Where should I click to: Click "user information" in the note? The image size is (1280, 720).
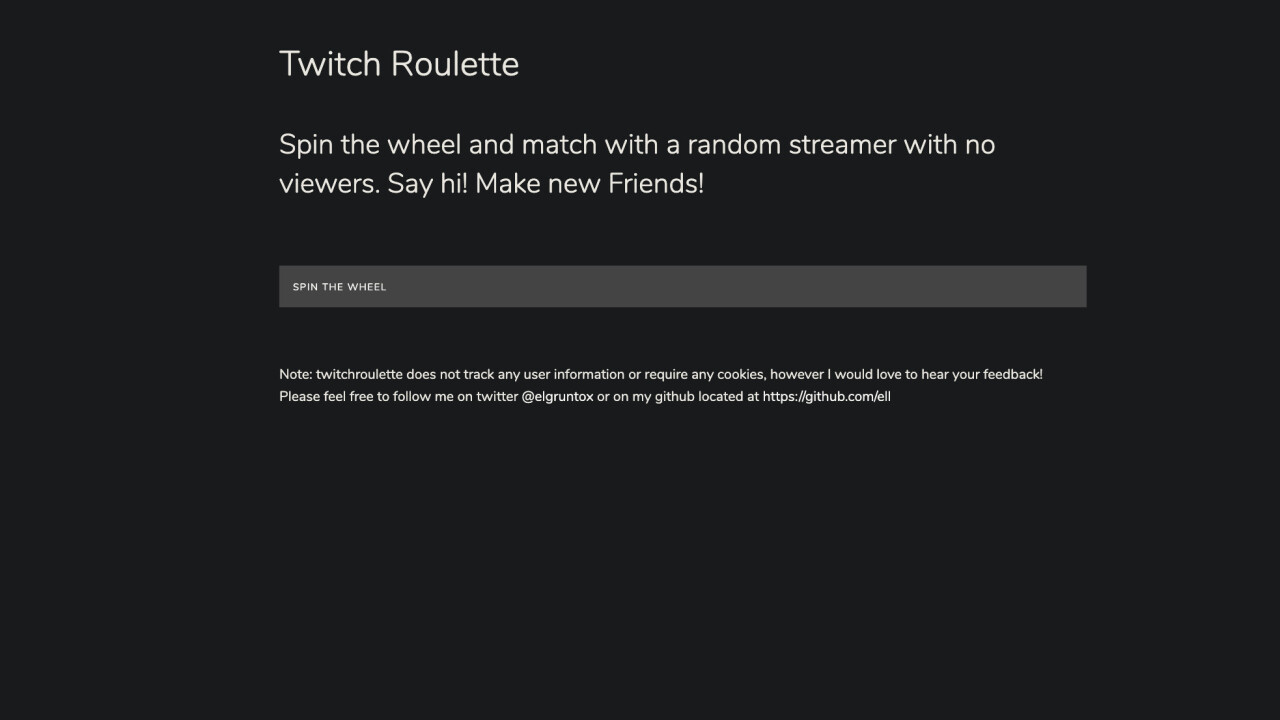point(574,374)
